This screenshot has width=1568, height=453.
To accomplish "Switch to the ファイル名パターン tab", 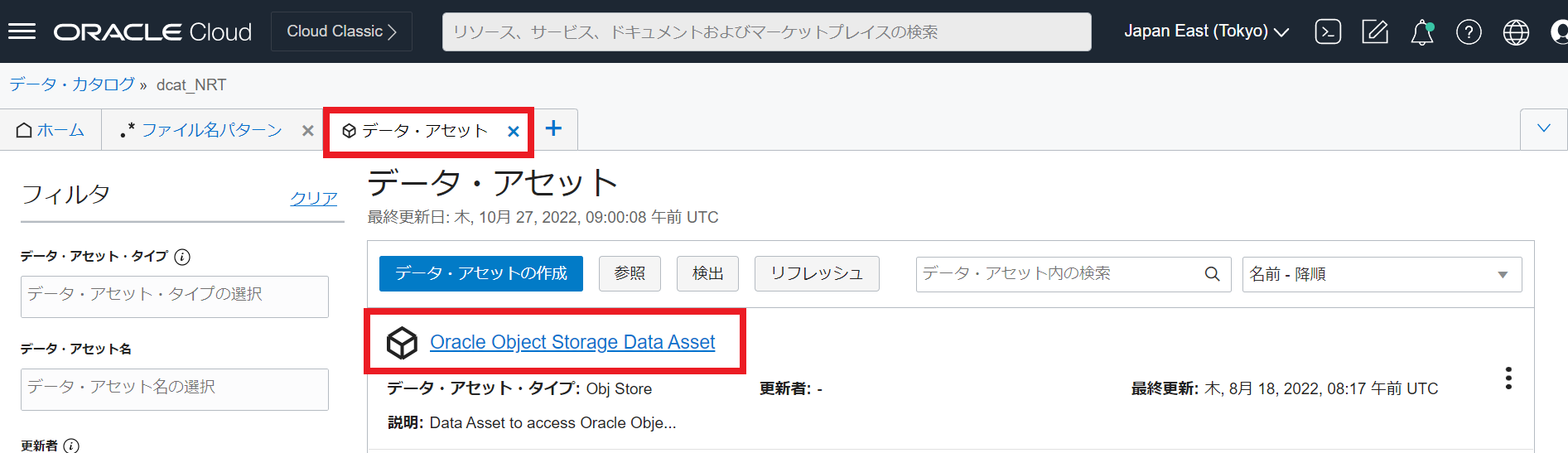I will (211, 130).
